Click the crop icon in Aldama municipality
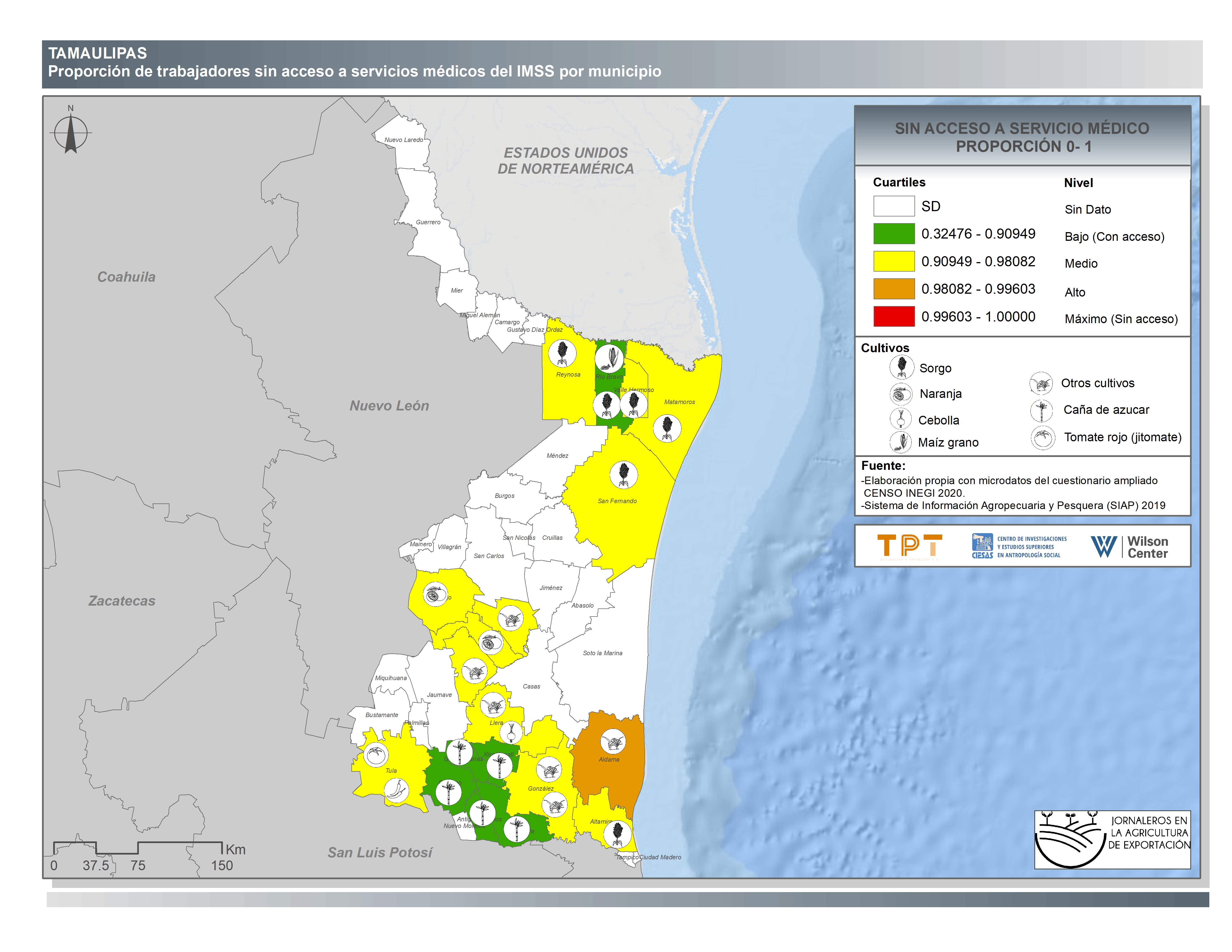Image resolution: width=1232 pixels, height=952 pixels. click(613, 741)
